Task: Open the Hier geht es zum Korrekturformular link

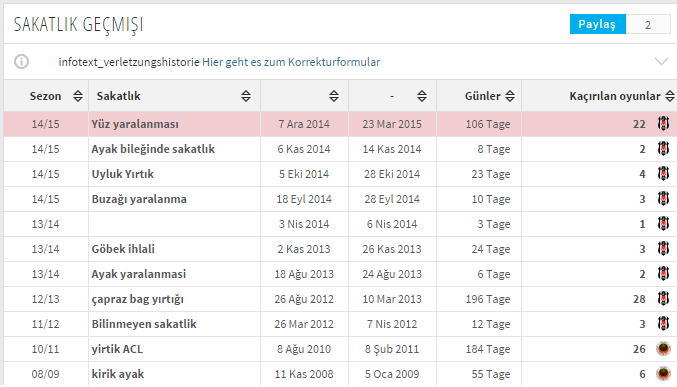Action: (x=291, y=62)
